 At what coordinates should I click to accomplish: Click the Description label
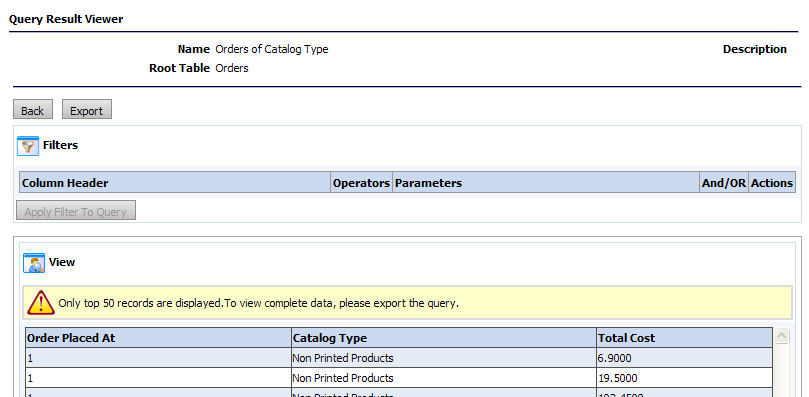click(754, 50)
